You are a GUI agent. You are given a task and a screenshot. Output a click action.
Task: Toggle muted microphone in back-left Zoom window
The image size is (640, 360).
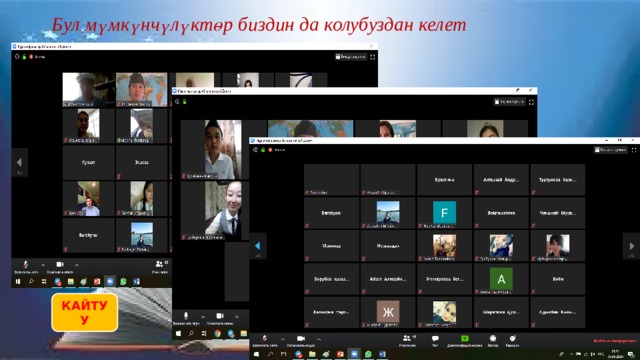click(26, 264)
